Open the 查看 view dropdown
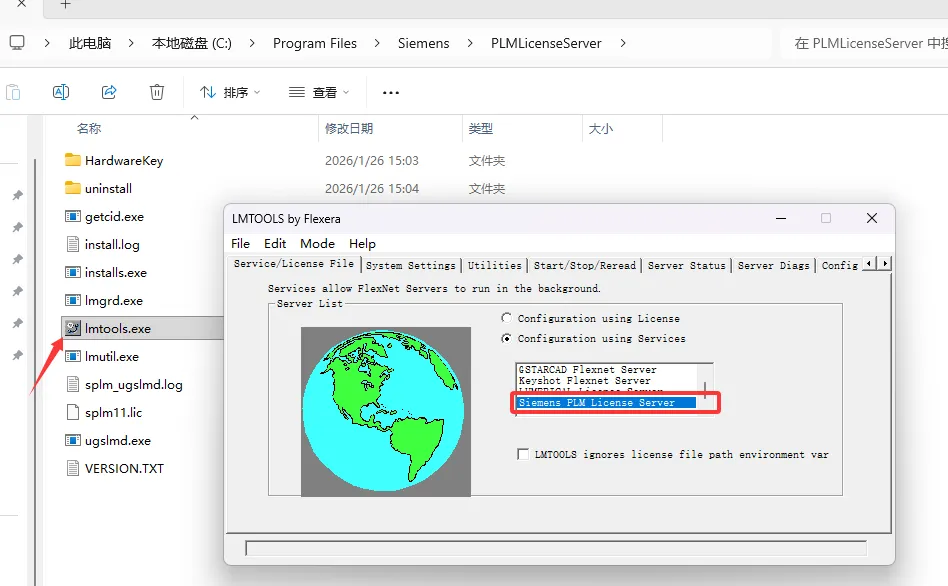This screenshot has height=586, width=948. 319,93
